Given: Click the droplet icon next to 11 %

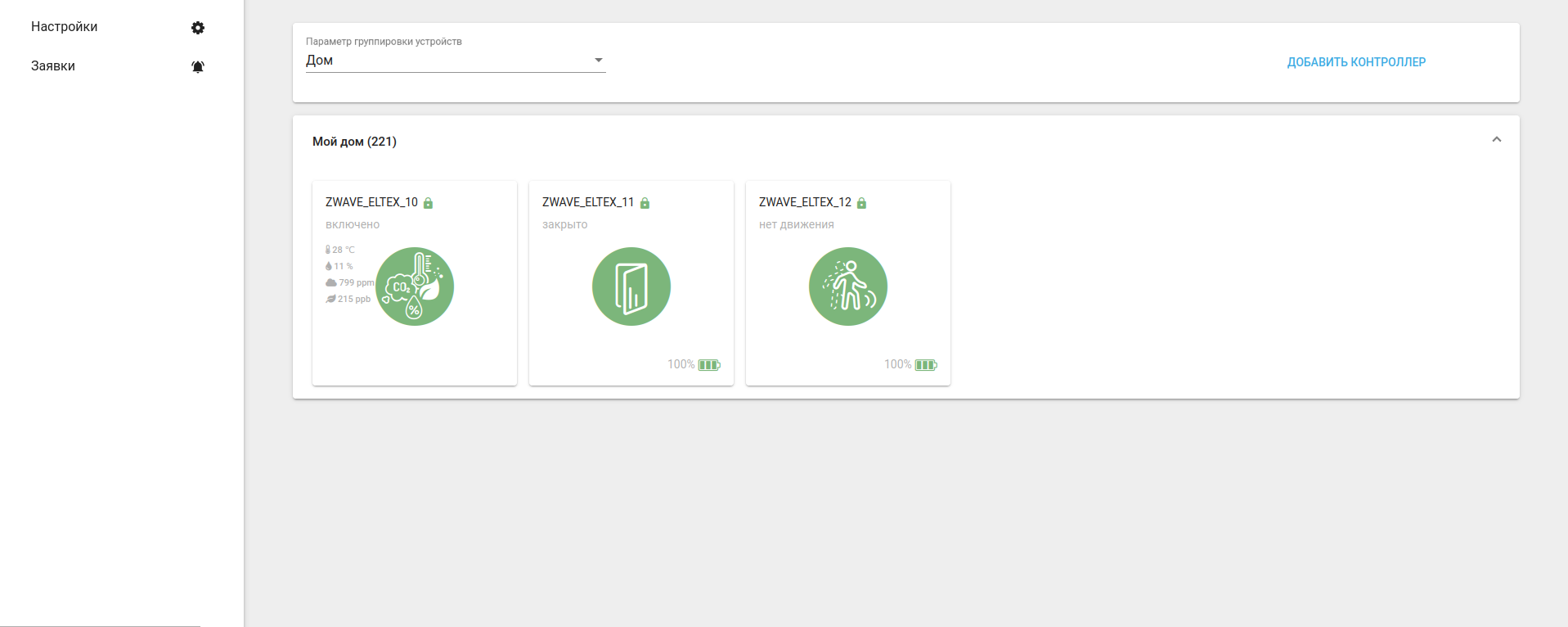Looking at the screenshot, I should tap(329, 266).
